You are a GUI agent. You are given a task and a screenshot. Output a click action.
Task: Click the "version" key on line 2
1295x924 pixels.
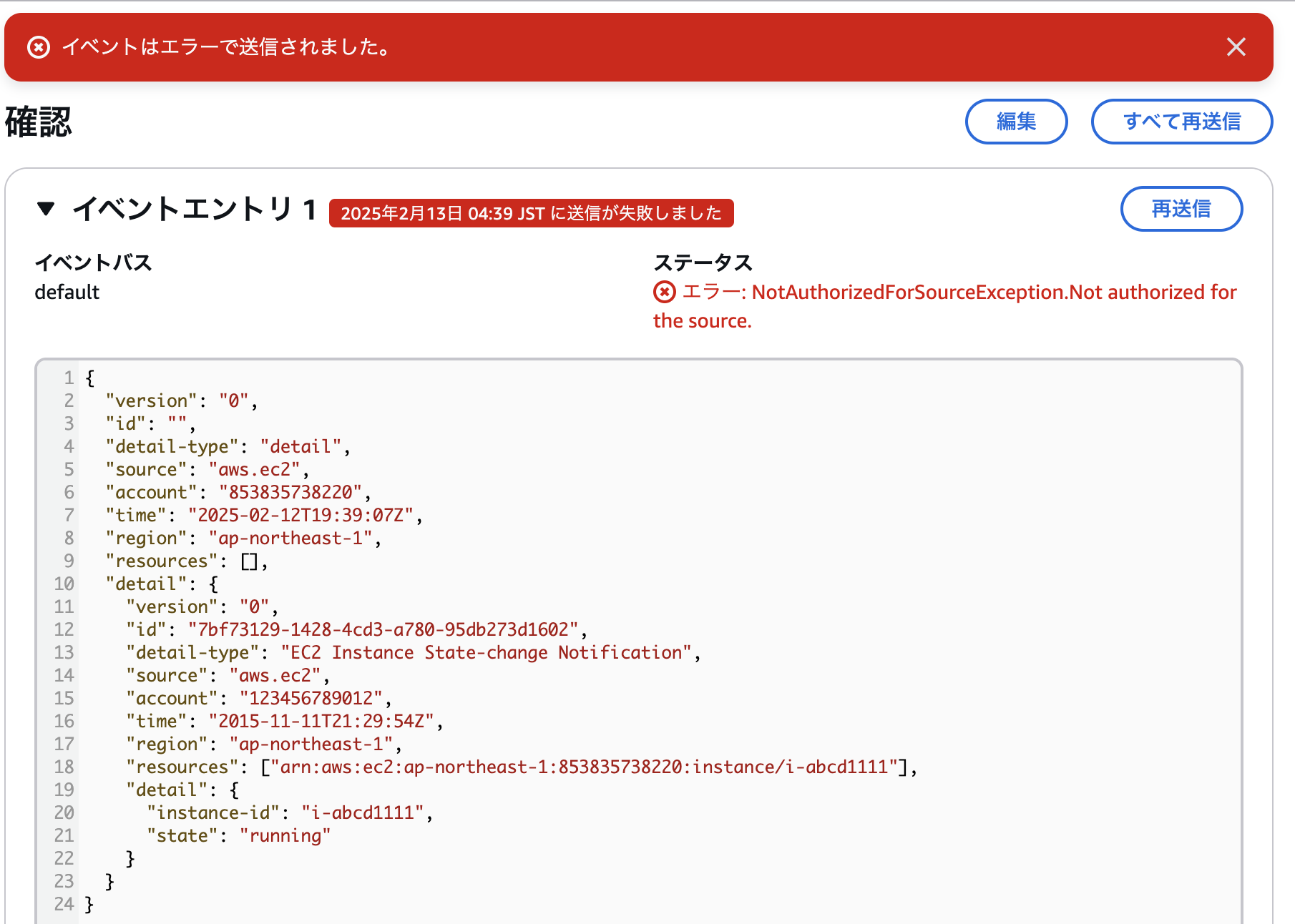[151, 400]
